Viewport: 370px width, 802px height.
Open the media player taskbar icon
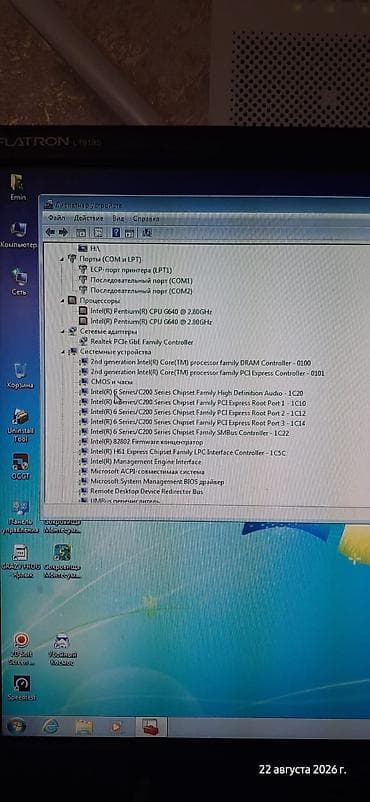116,726
